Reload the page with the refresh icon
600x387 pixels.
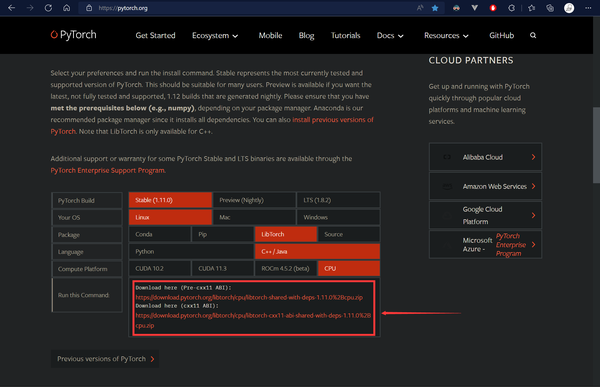click(x=48, y=8)
